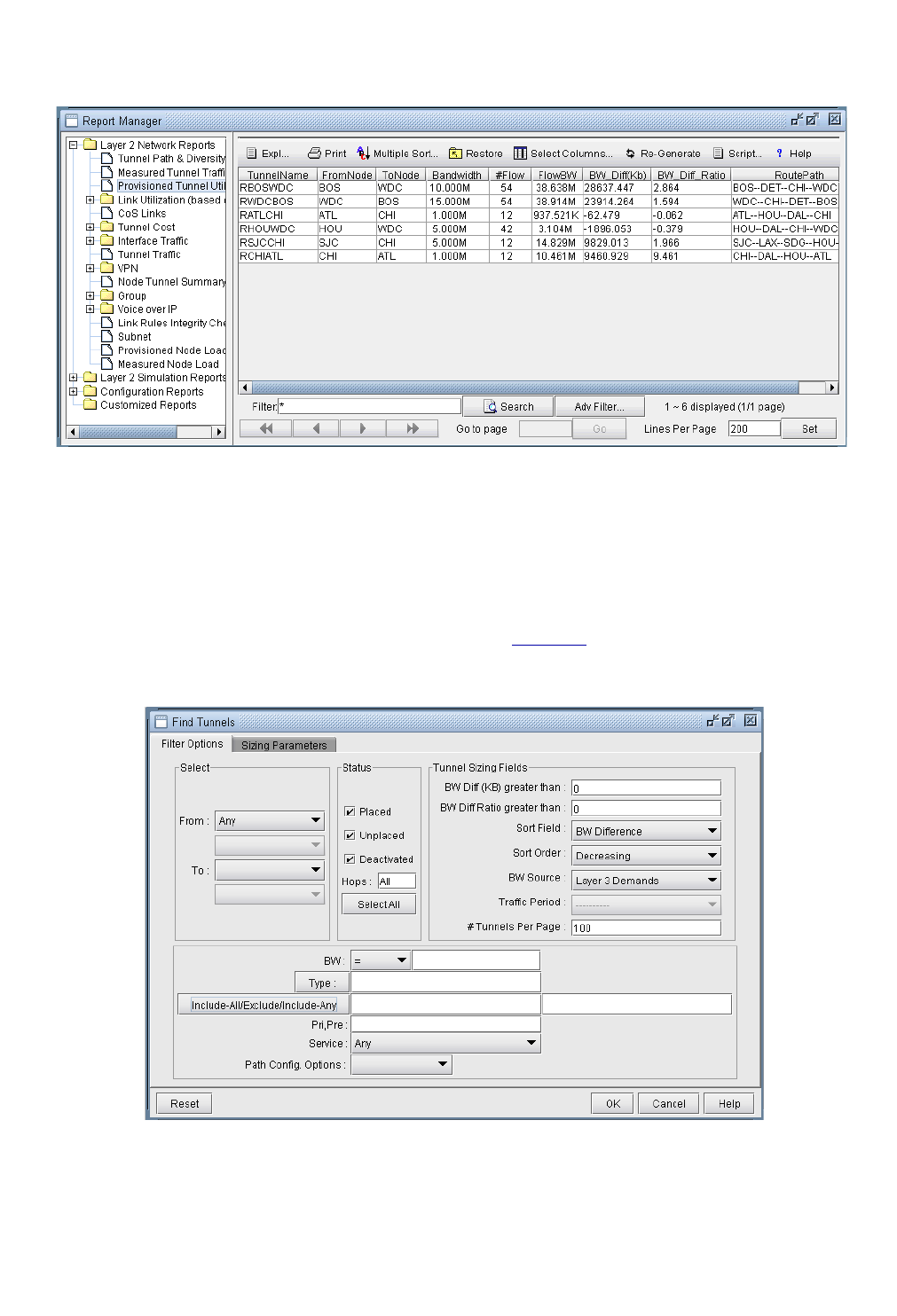Expand the Layer 2 Simulation Reports node
The width and height of the screenshot is (897, 1316).
point(74,377)
